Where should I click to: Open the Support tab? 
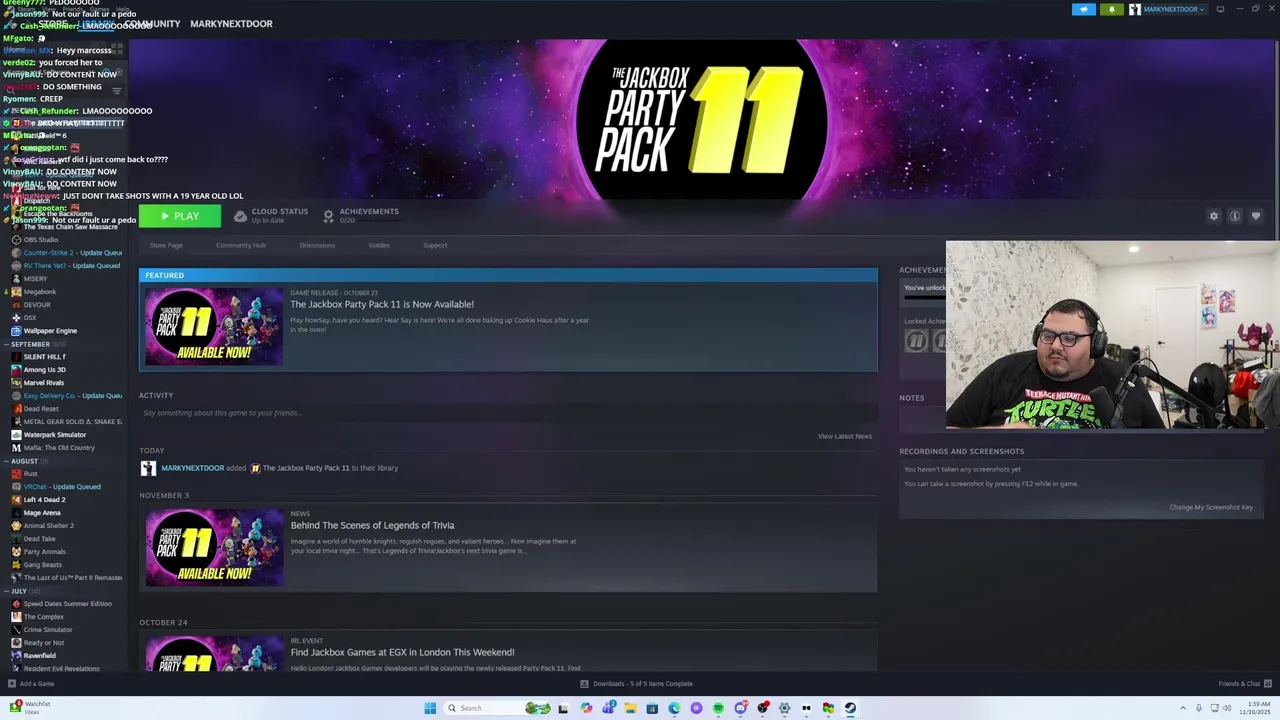point(435,245)
